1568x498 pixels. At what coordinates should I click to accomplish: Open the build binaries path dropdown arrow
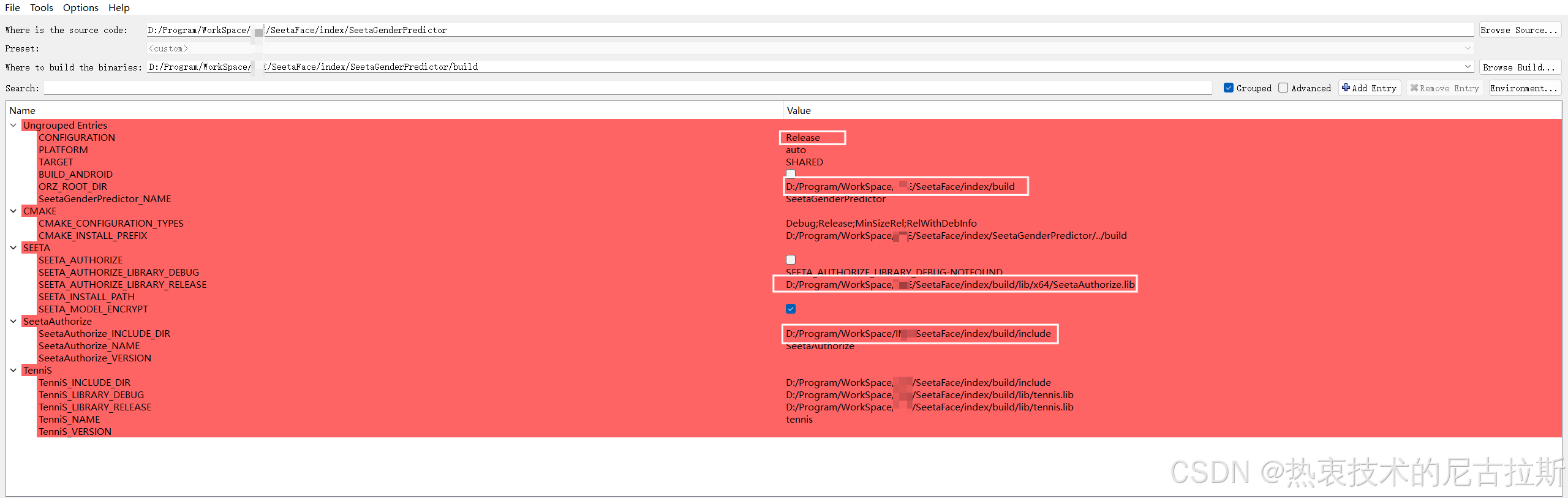(x=1468, y=67)
